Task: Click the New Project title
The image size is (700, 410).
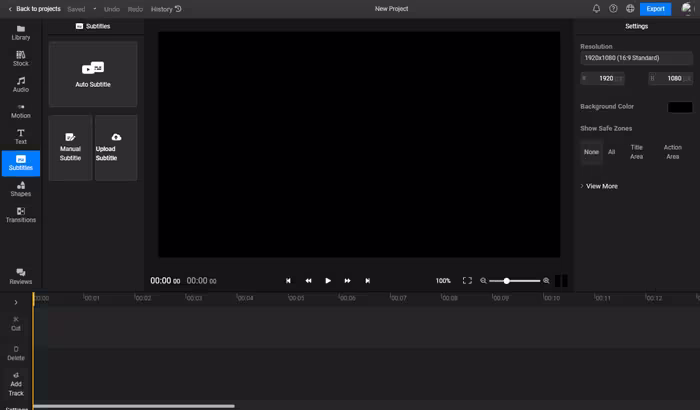Action: 392,8
